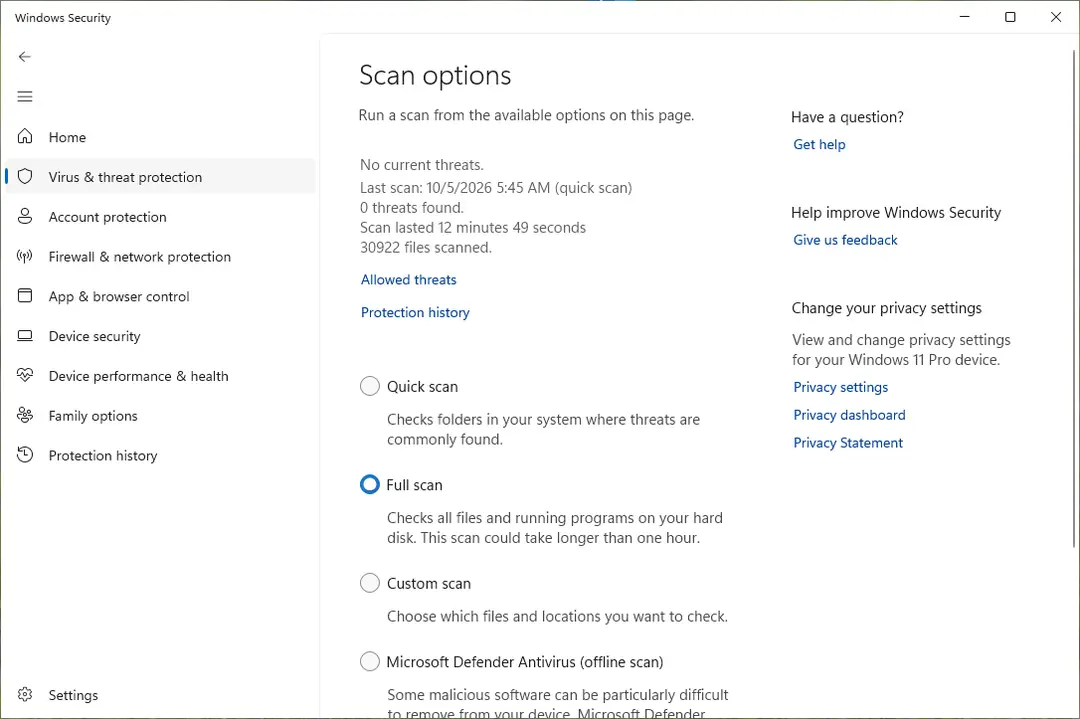Viewport: 1080px width, 719px height.
Task: Open the Privacy settings link
Action: (x=840, y=388)
